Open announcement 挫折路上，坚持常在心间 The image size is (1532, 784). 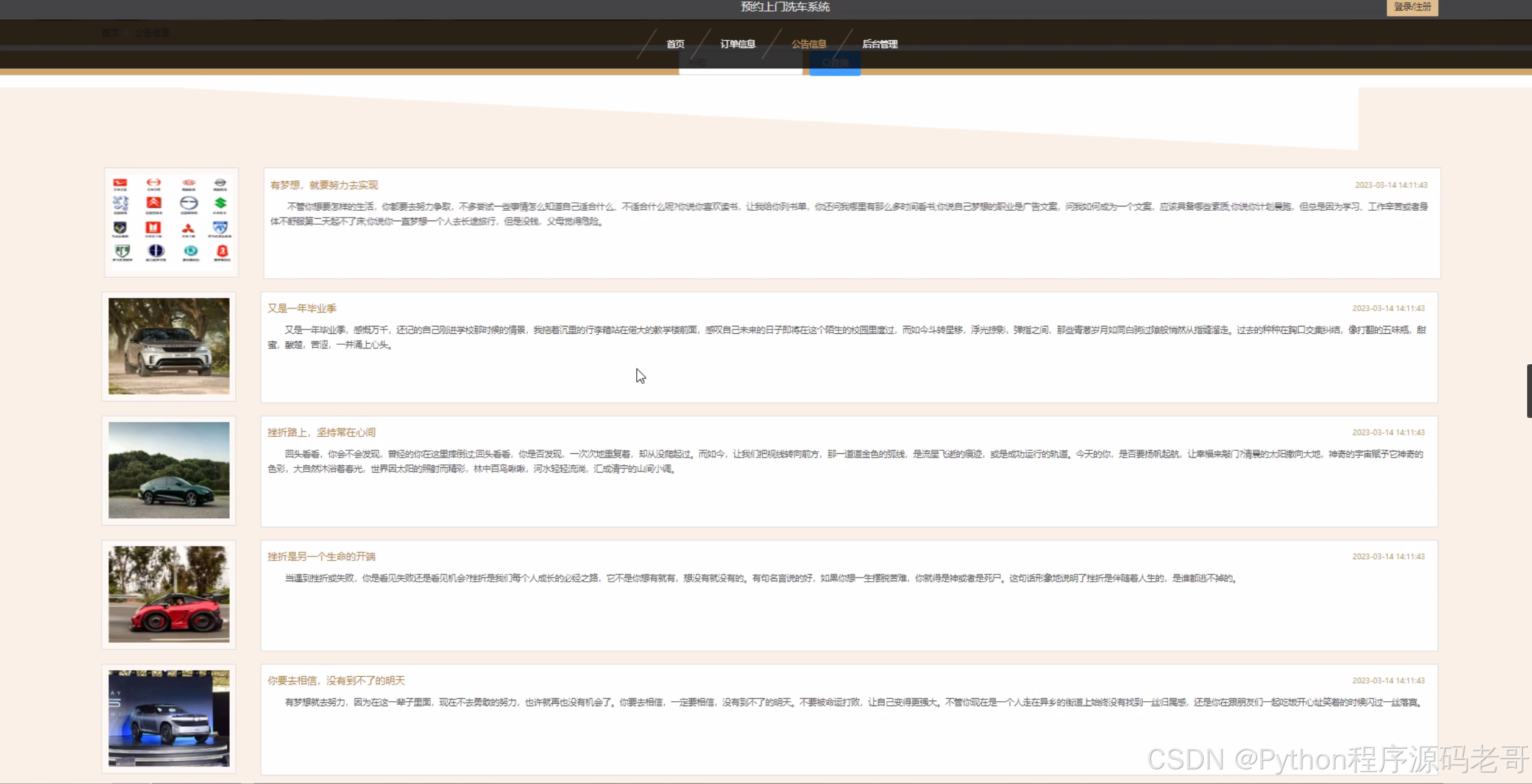pos(321,433)
